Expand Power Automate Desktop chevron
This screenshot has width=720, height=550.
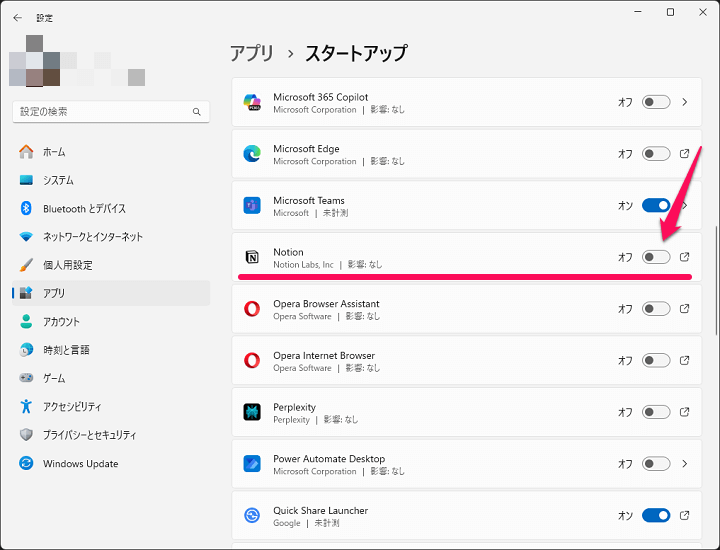[685, 464]
